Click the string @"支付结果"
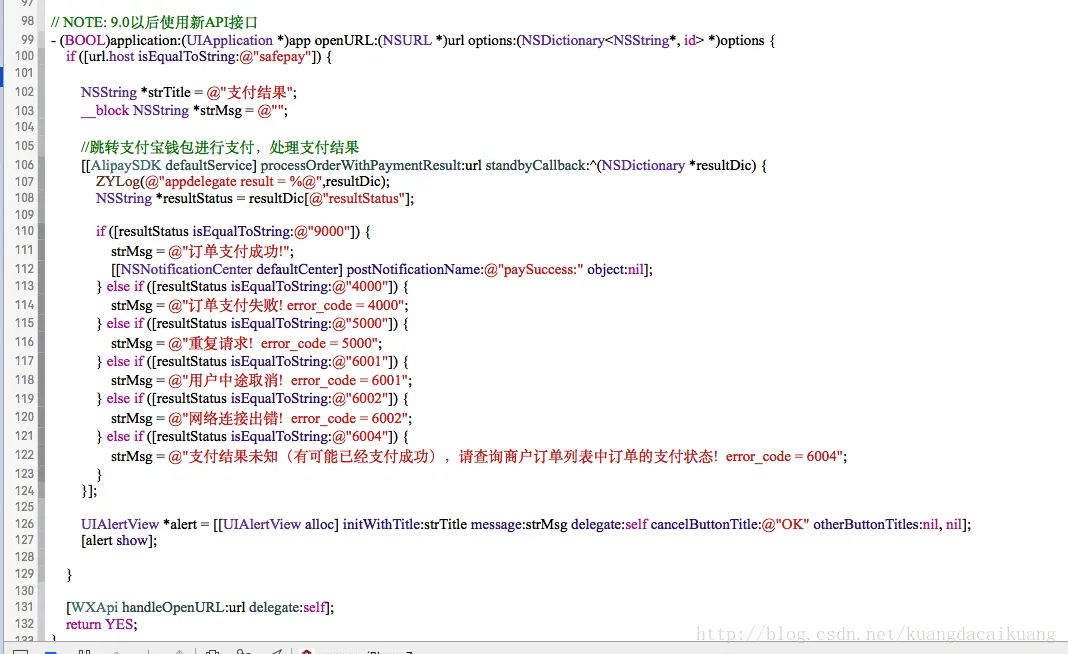Image resolution: width=1068 pixels, height=654 pixels. [249, 92]
